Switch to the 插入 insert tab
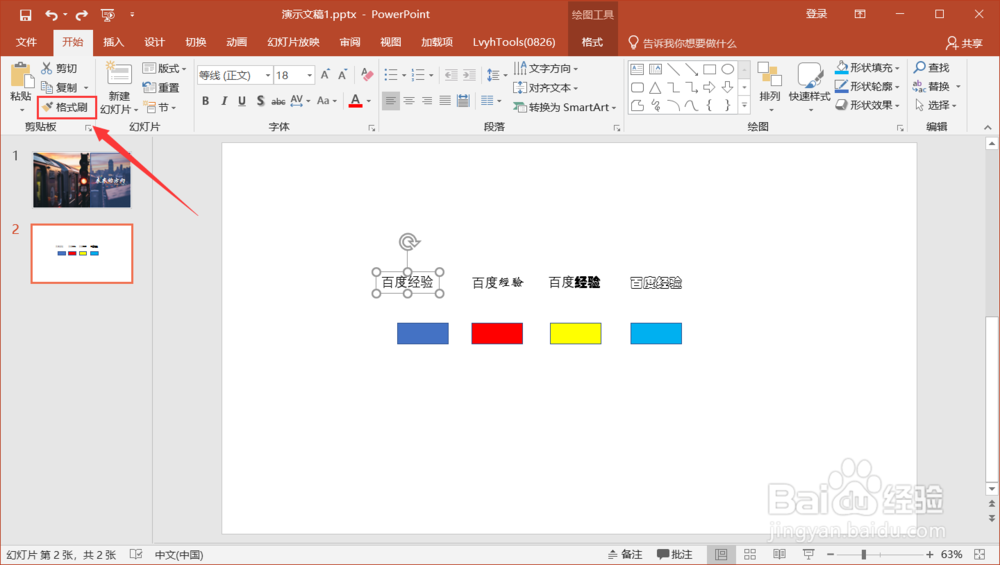The width and height of the screenshot is (1000, 565). pos(114,42)
